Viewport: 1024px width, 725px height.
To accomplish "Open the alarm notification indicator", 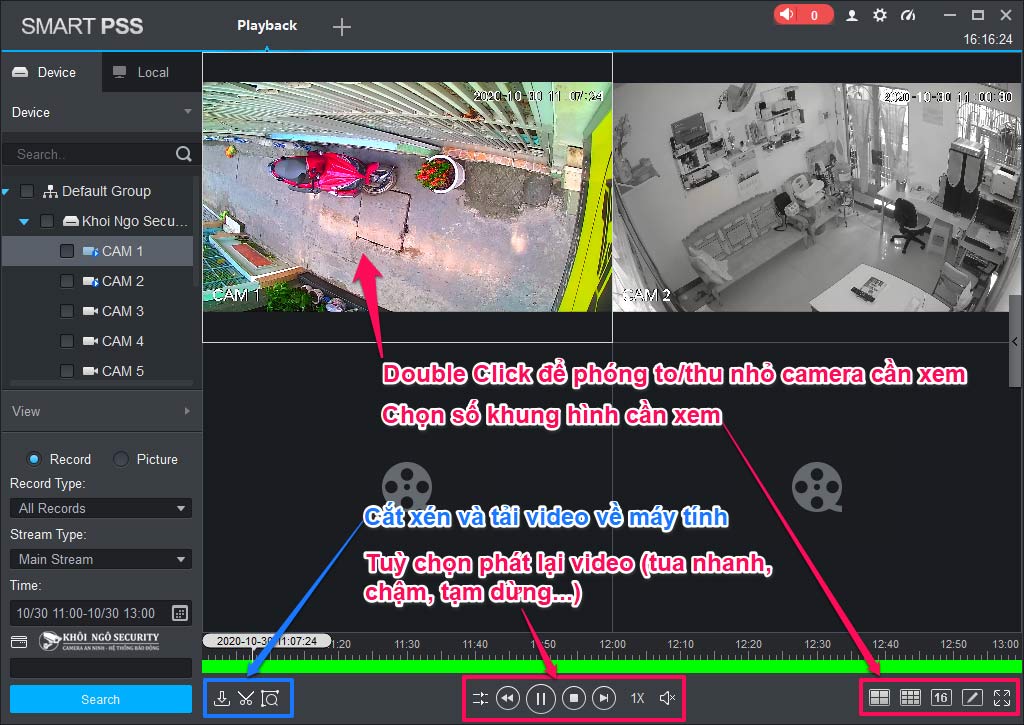I will point(803,14).
